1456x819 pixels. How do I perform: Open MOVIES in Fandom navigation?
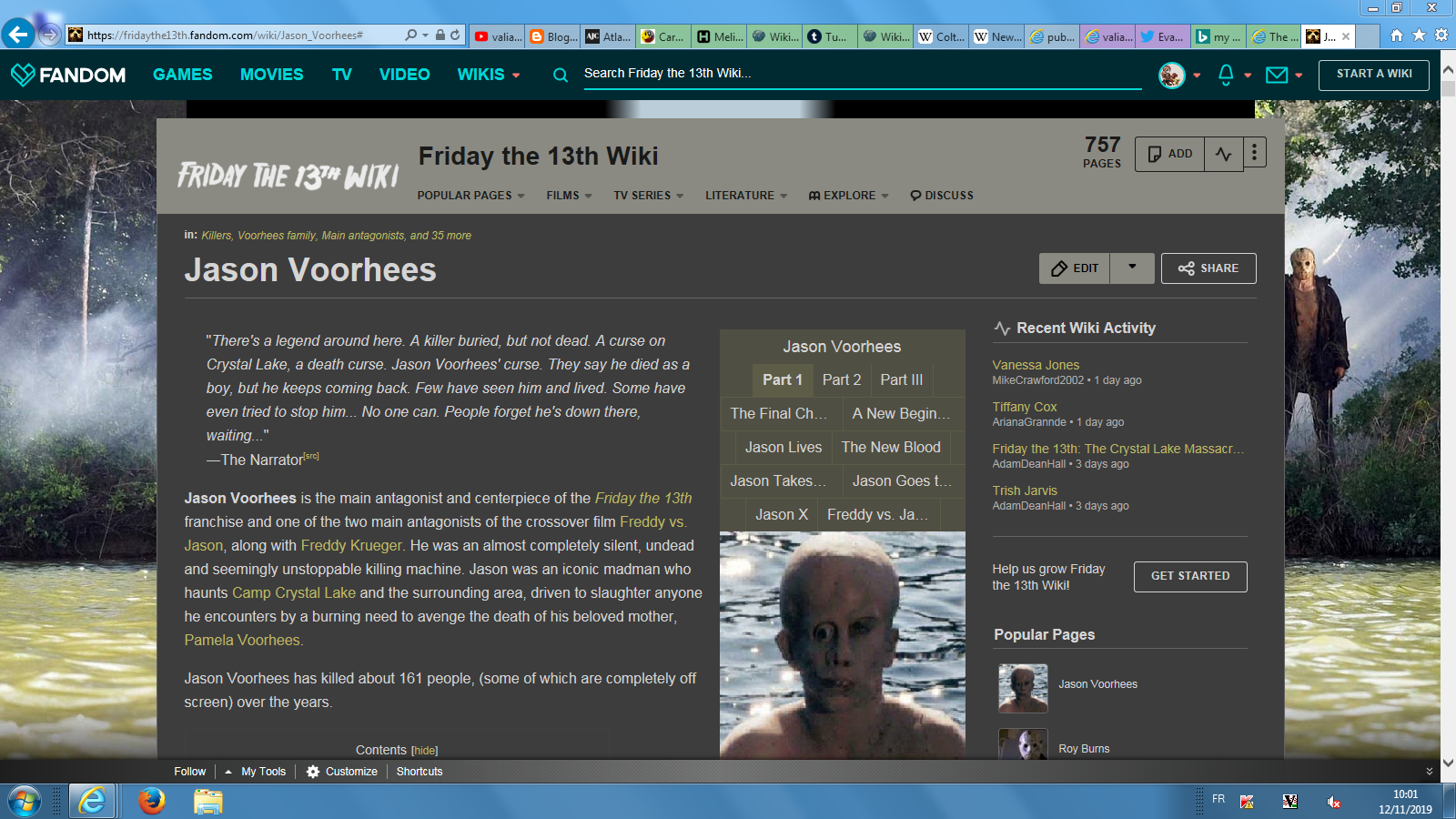point(271,75)
